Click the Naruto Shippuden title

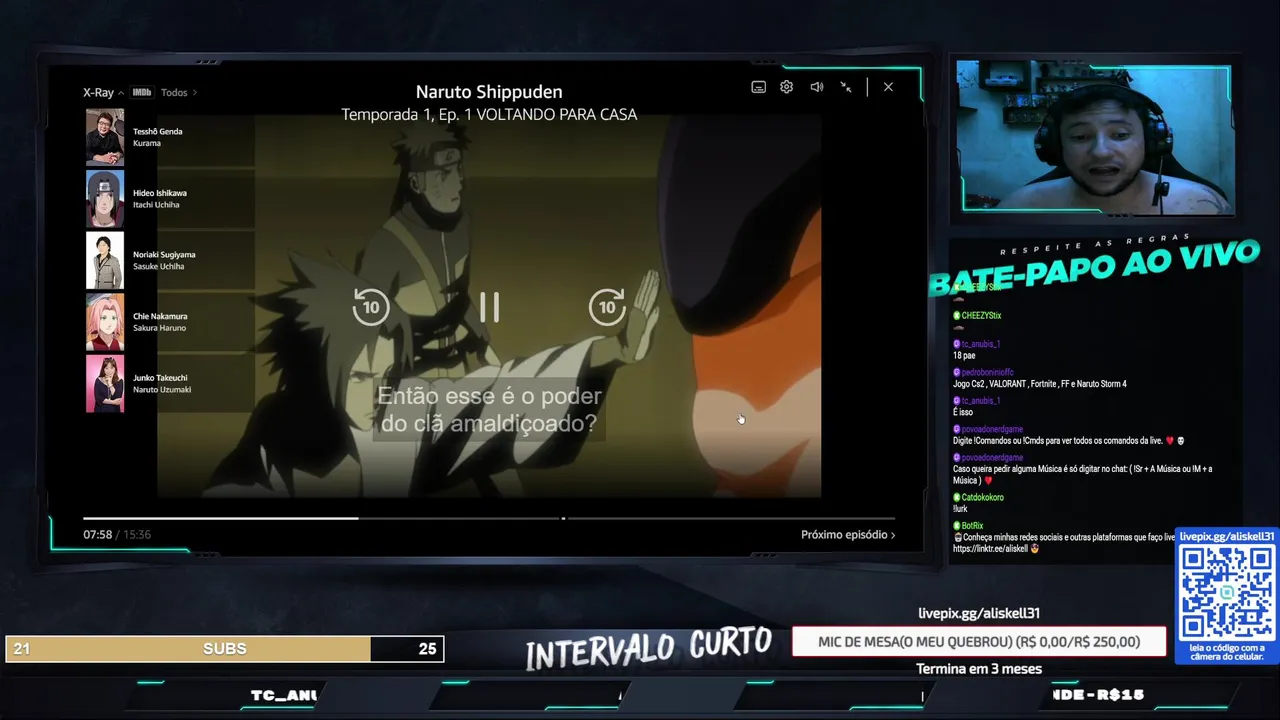(x=489, y=92)
